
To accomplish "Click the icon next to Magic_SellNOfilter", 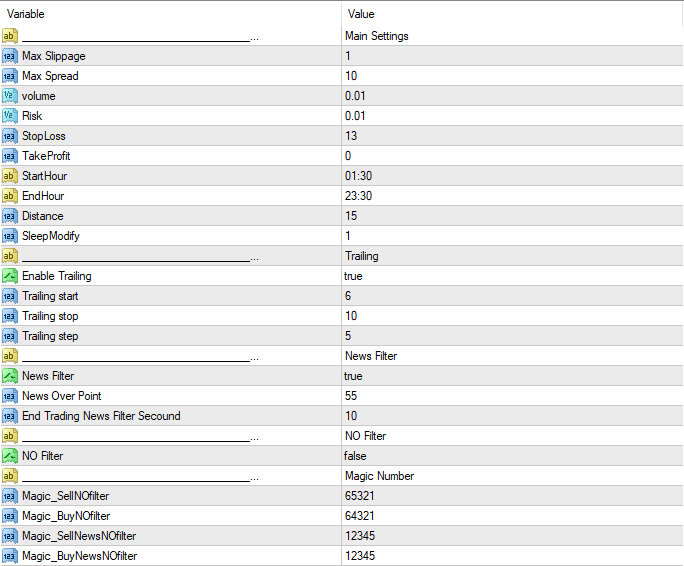I will [x=9, y=496].
